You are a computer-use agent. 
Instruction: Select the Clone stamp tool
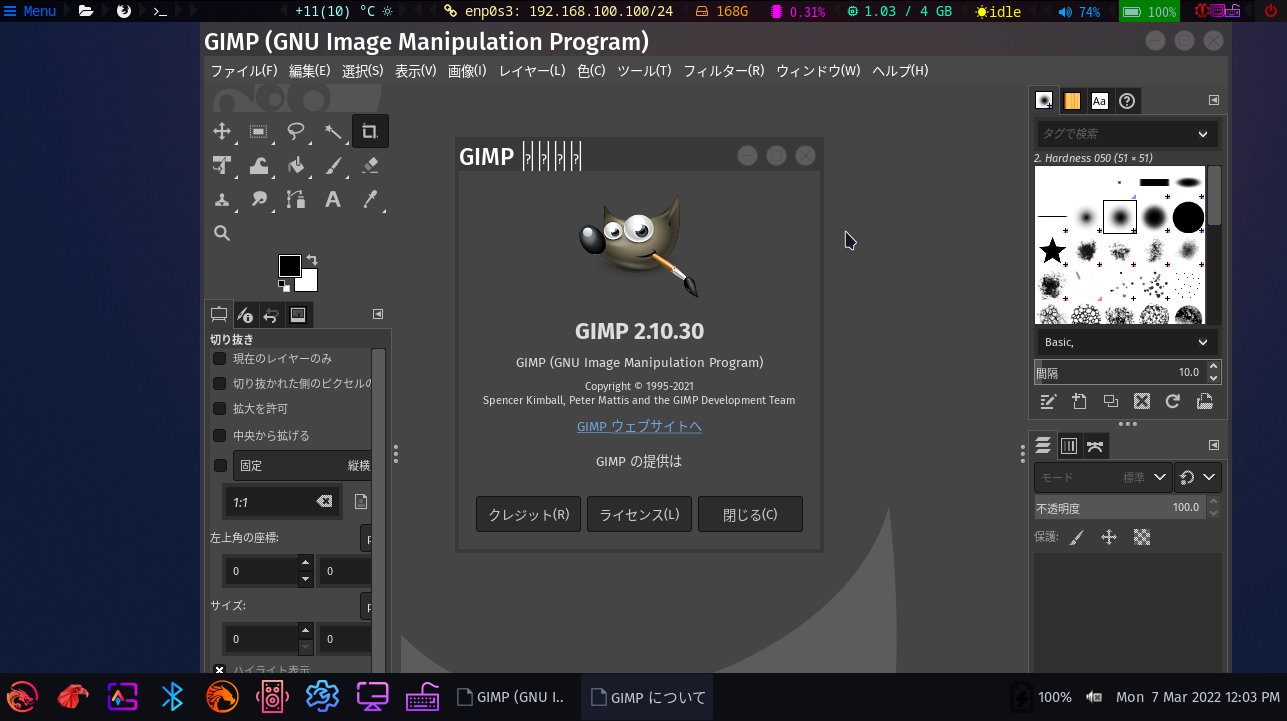pos(222,199)
